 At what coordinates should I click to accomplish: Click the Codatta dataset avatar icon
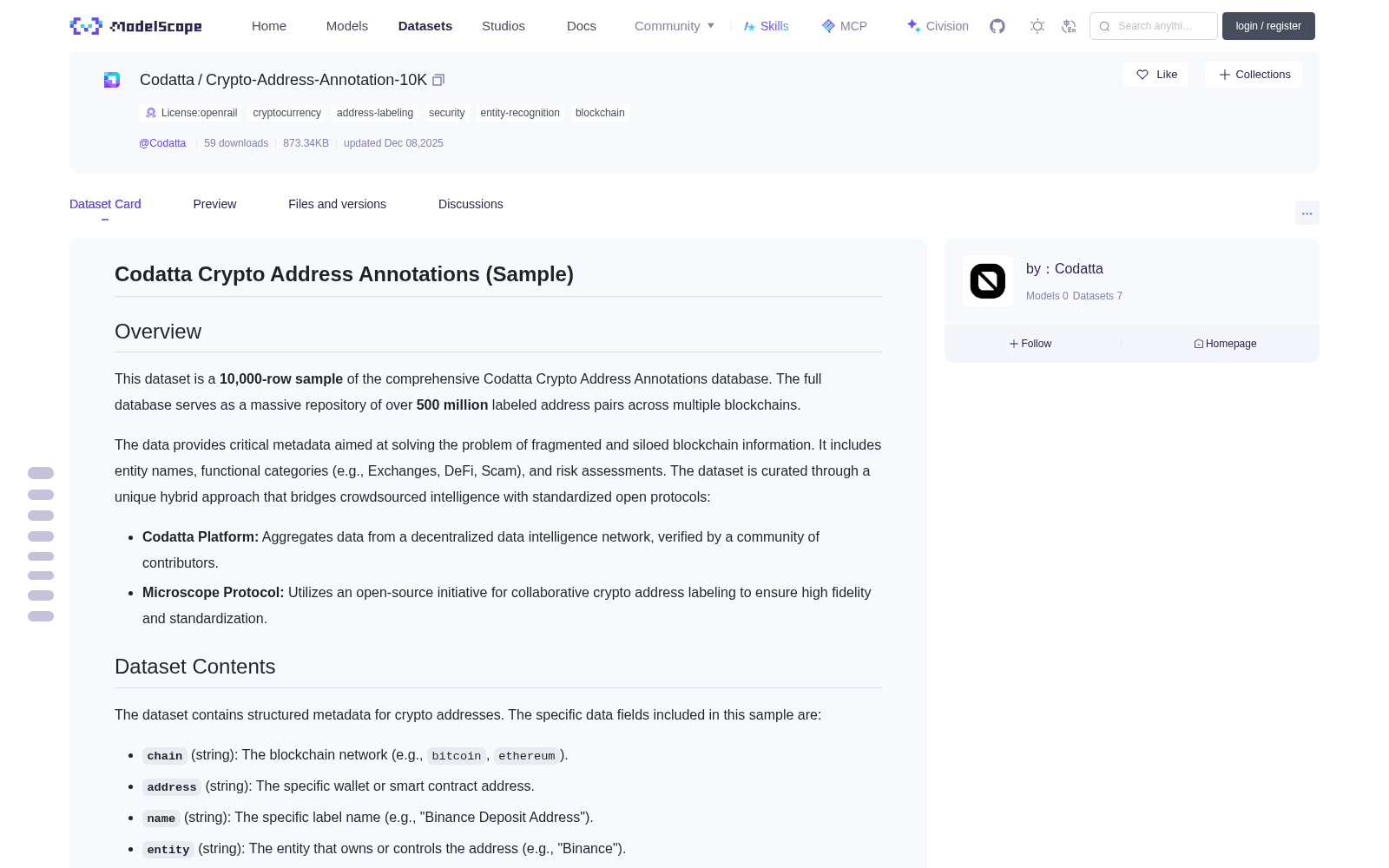click(x=112, y=80)
